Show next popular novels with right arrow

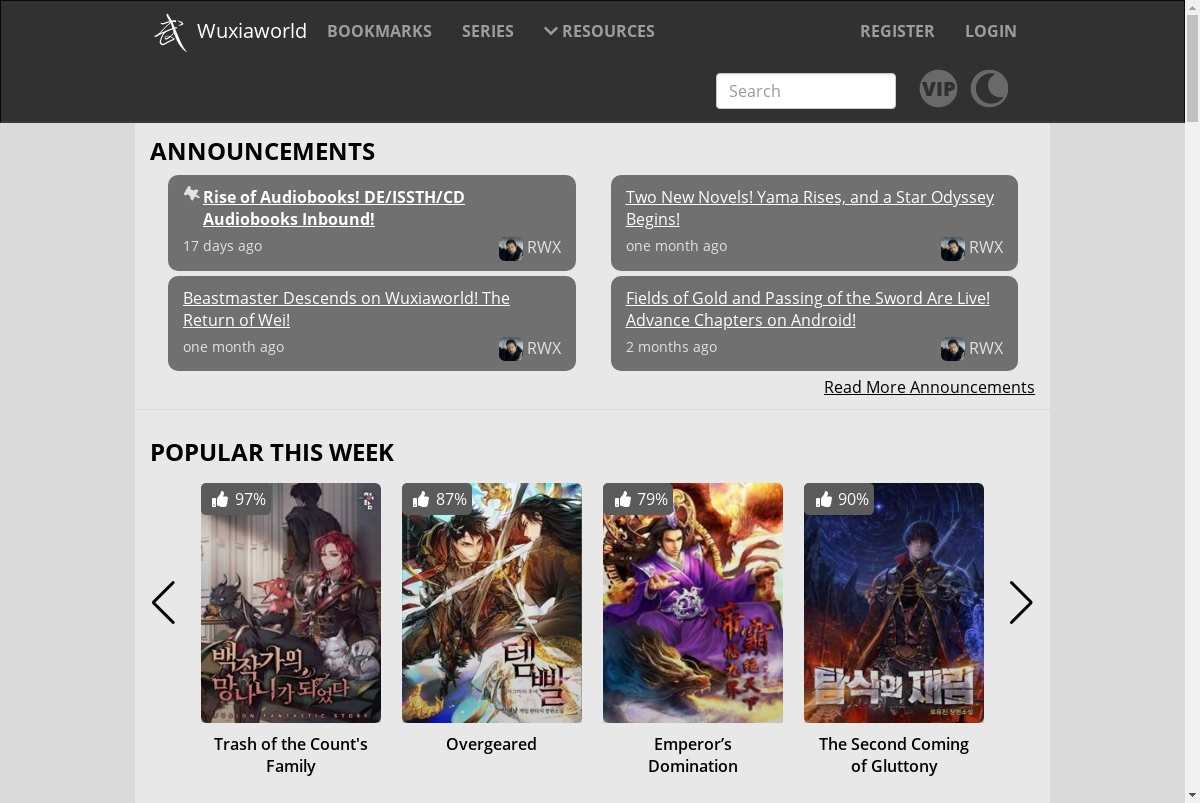(x=1020, y=602)
